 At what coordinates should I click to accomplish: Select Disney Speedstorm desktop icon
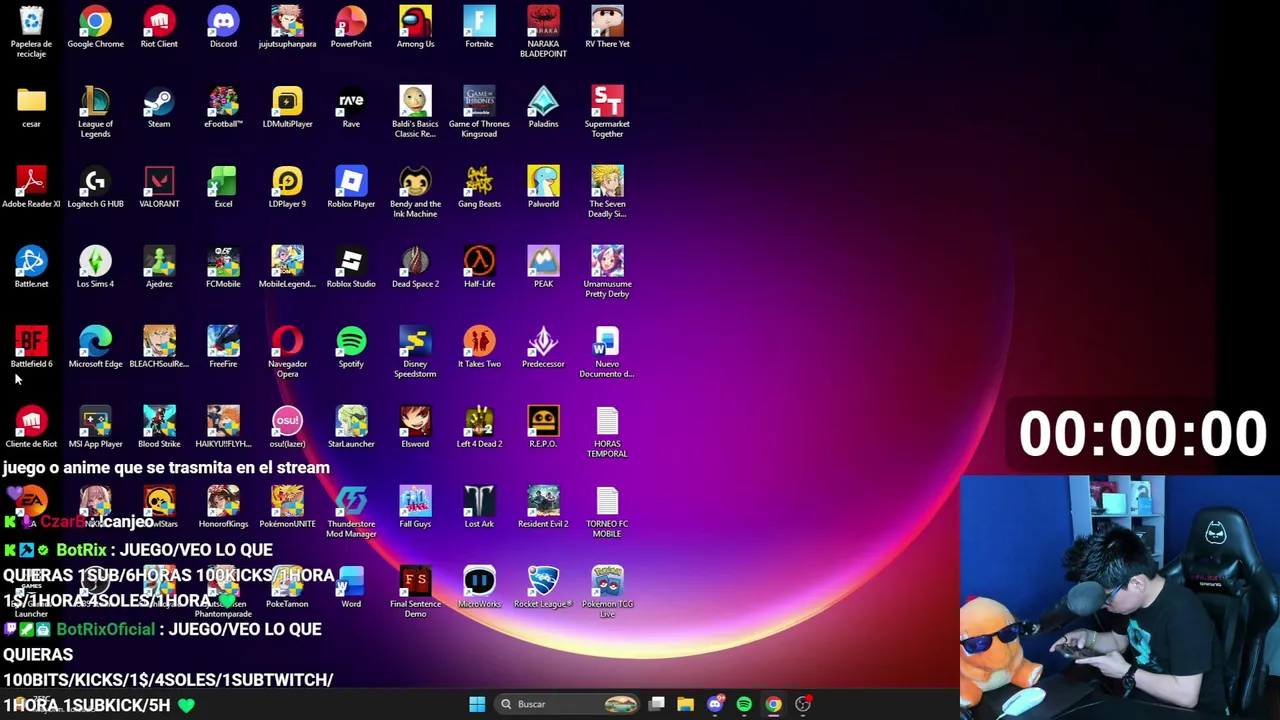tap(415, 351)
